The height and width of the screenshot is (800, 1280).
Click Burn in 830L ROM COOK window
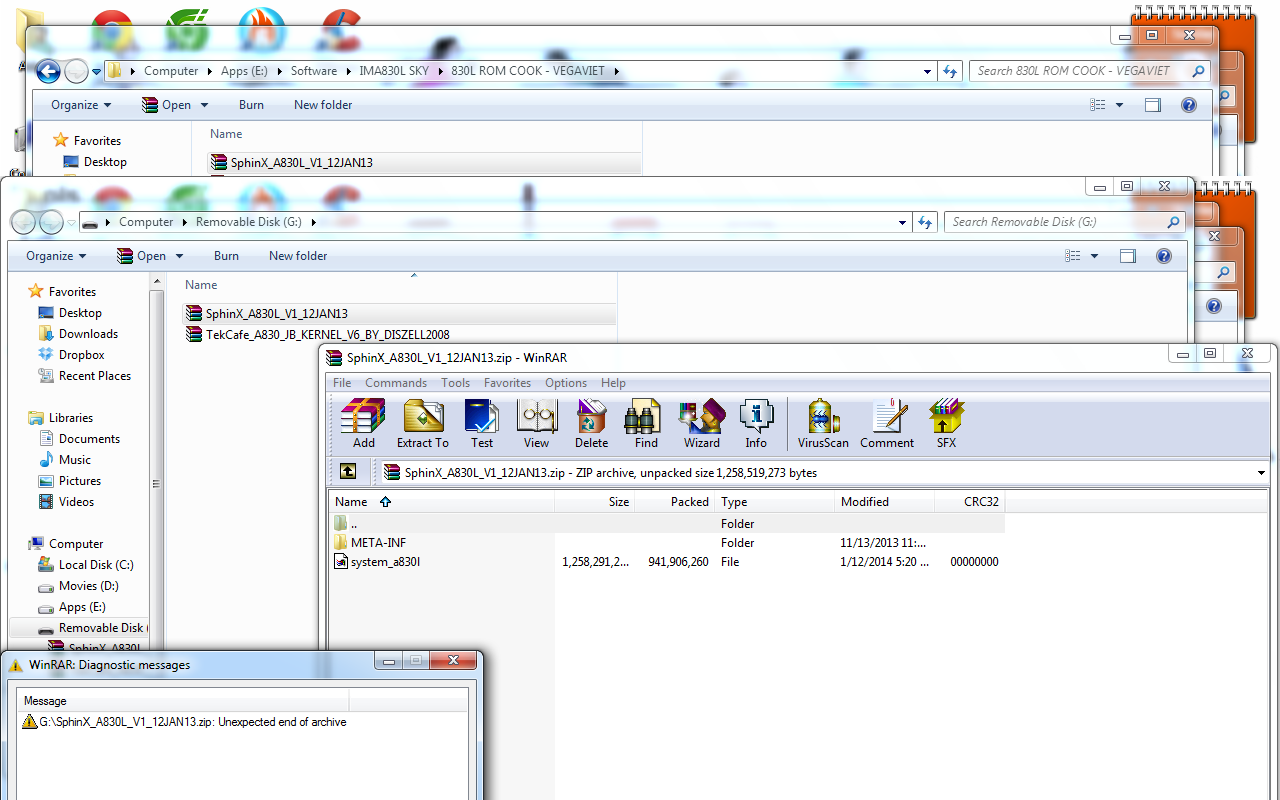pyautogui.click(x=251, y=105)
